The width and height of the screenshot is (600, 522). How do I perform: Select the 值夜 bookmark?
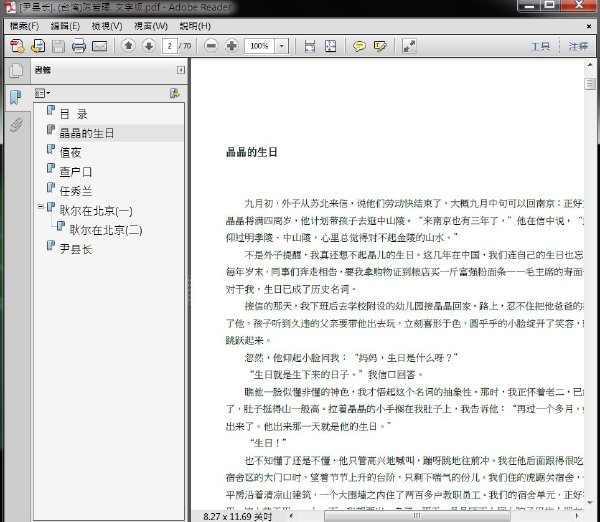70,153
